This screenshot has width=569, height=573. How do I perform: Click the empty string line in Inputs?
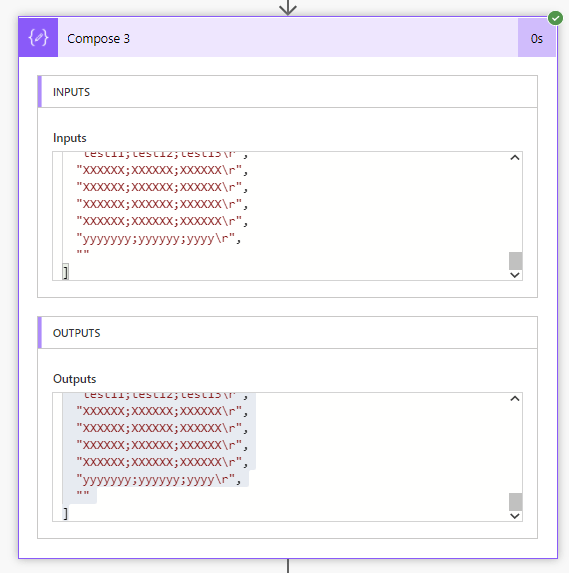tap(83, 253)
